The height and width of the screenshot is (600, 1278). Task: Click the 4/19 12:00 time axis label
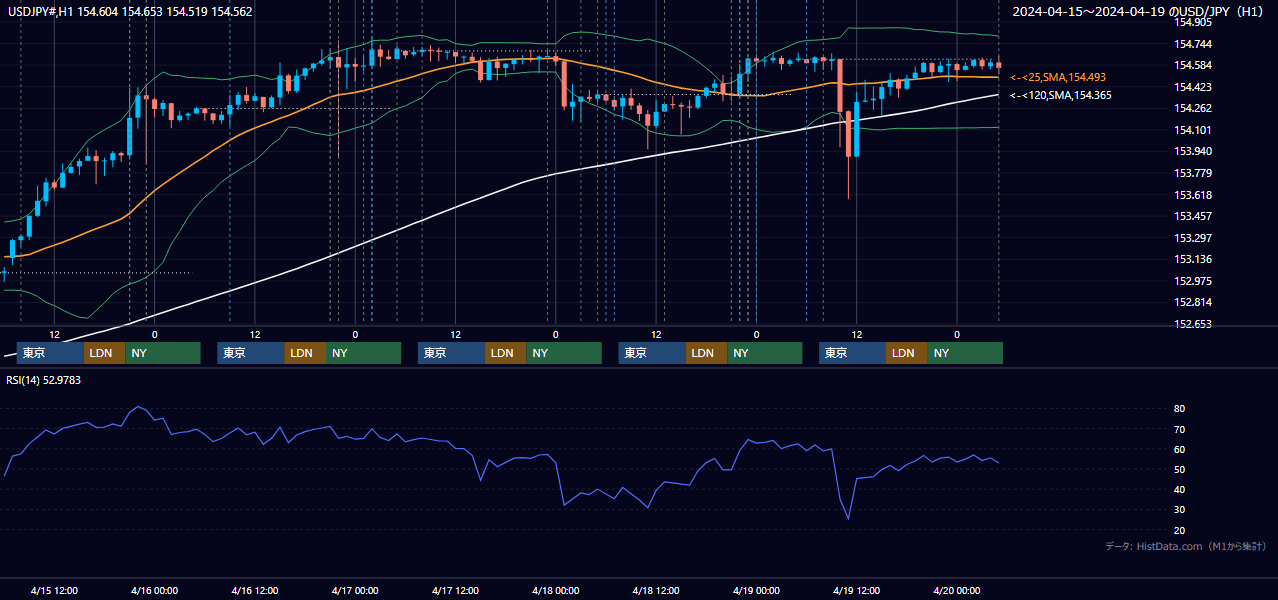pos(856,591)
